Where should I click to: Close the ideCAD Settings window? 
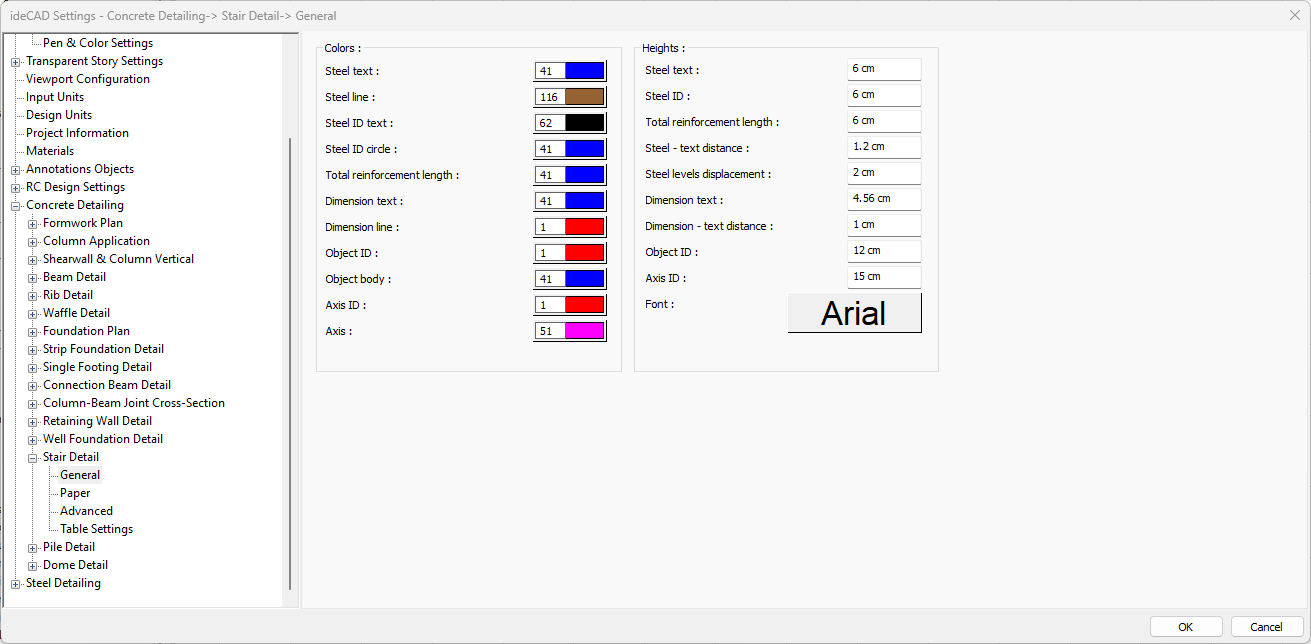(1294, 15)
